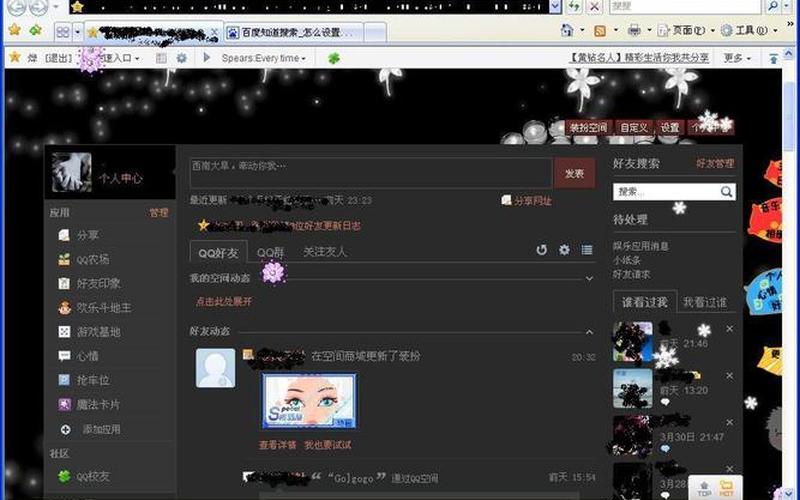Click the friend search magnifier icon
This screenshot has height=500, width=800.
(x=727, y=192)
